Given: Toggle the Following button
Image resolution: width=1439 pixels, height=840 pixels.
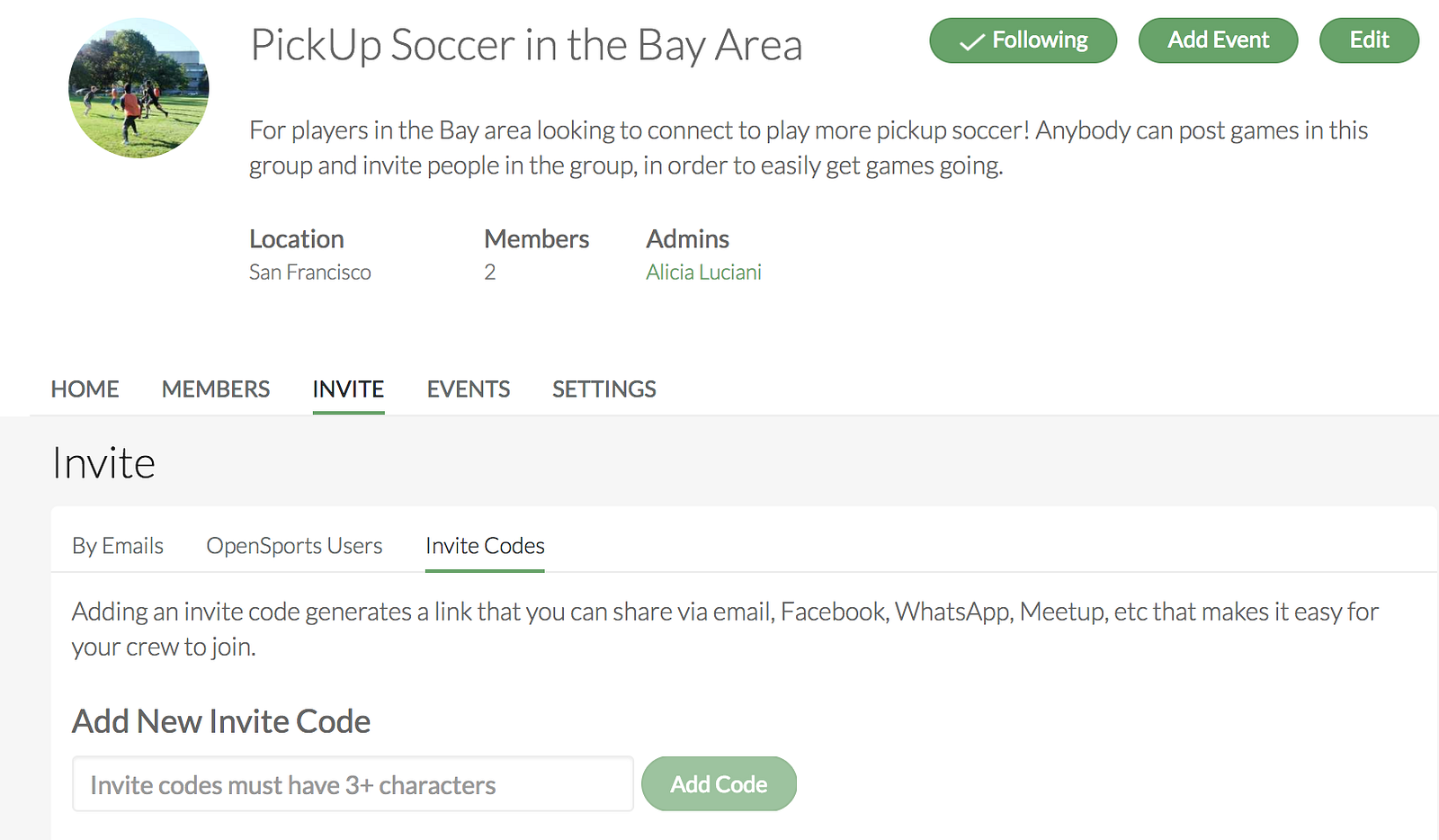Looking at the screenshot, I should point(1023,40).
